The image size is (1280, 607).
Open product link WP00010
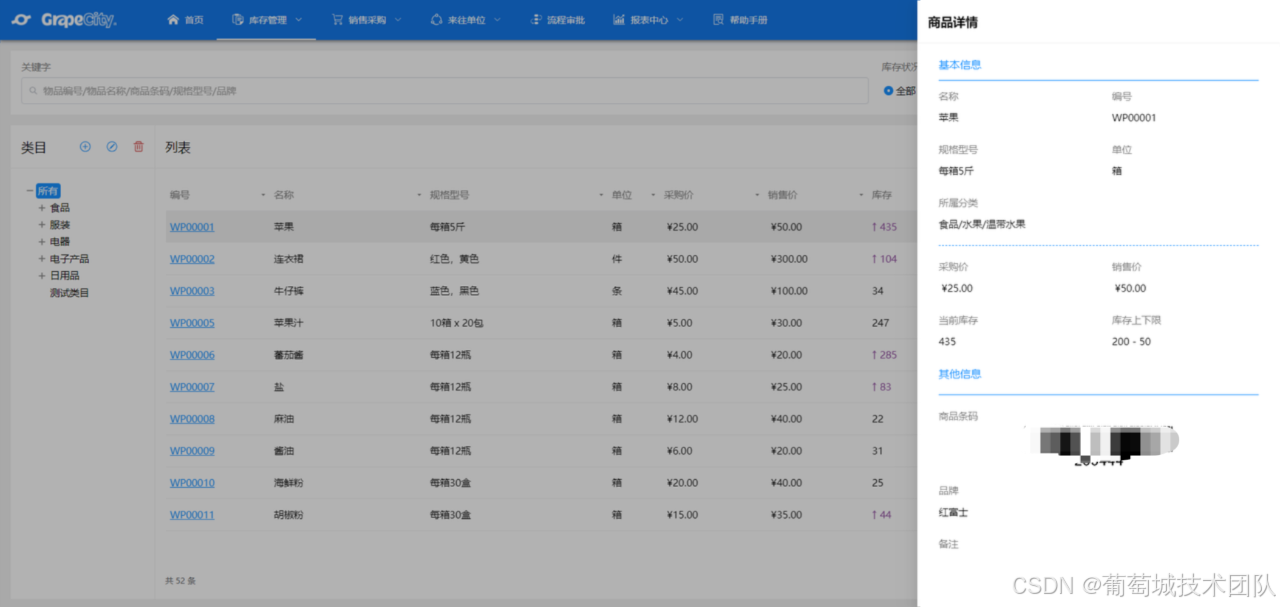pyautogui.click(x=192, y=483)
